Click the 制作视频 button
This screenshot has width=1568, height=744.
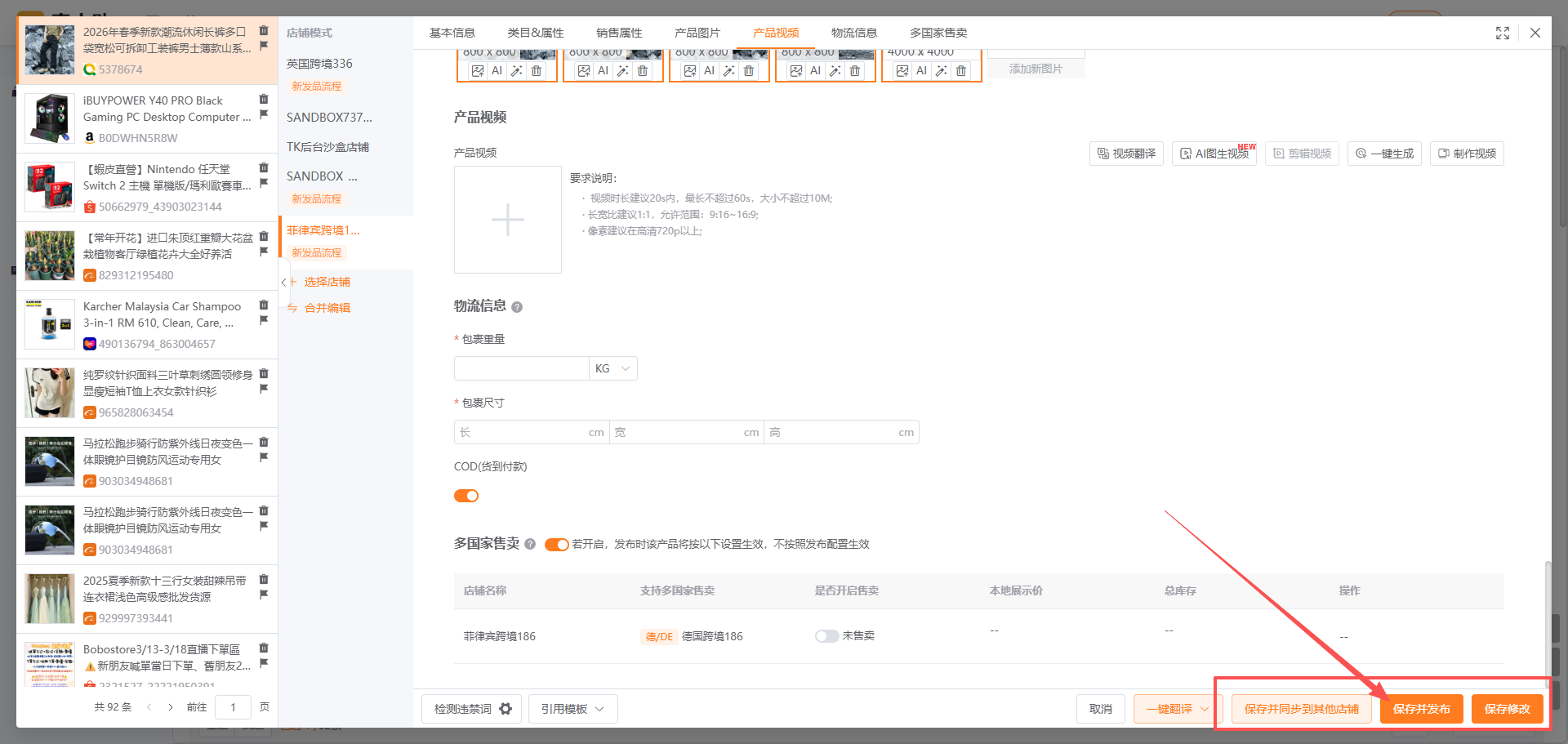[x=1467, y=154]
